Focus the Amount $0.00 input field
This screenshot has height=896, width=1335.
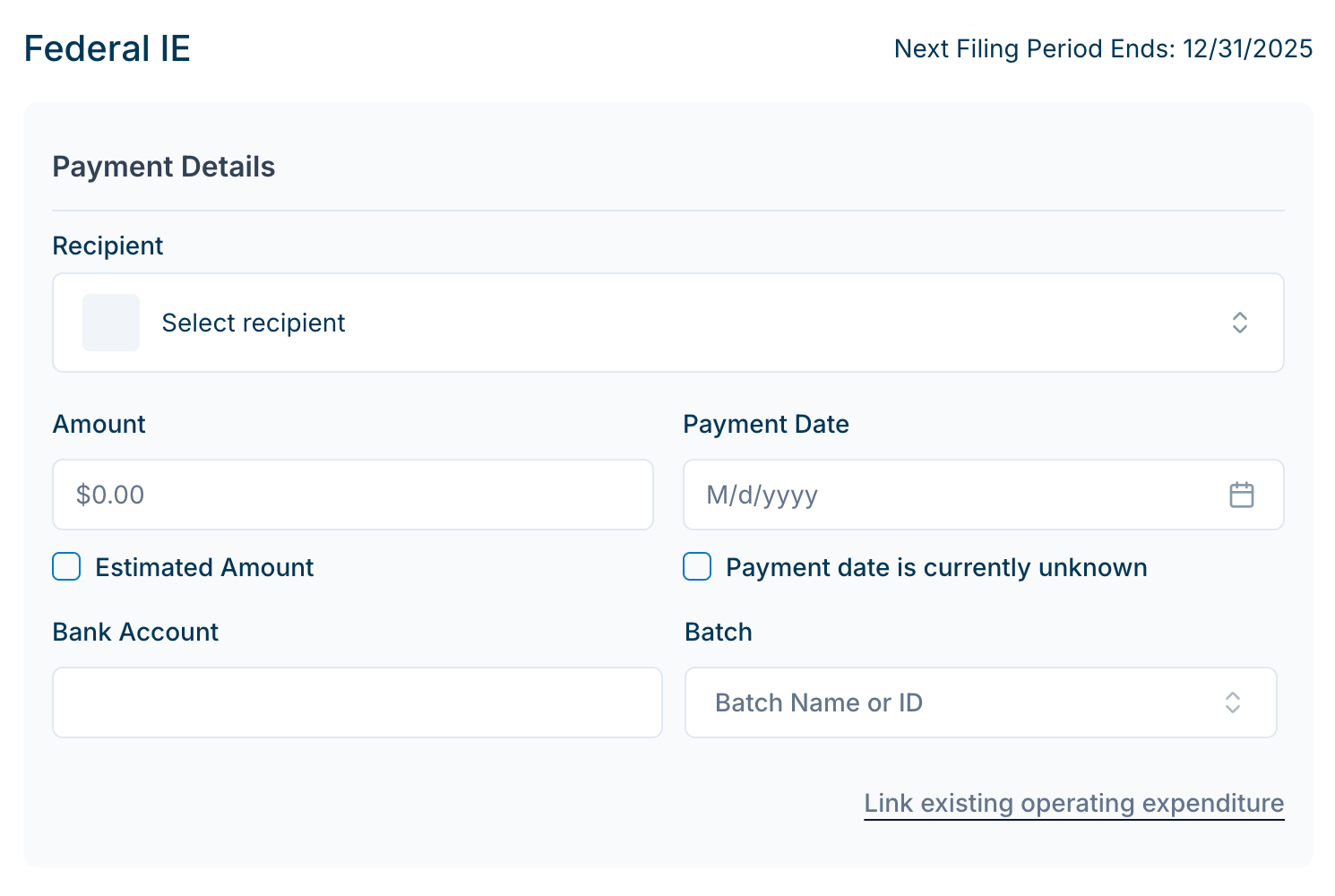pos(352,495)
